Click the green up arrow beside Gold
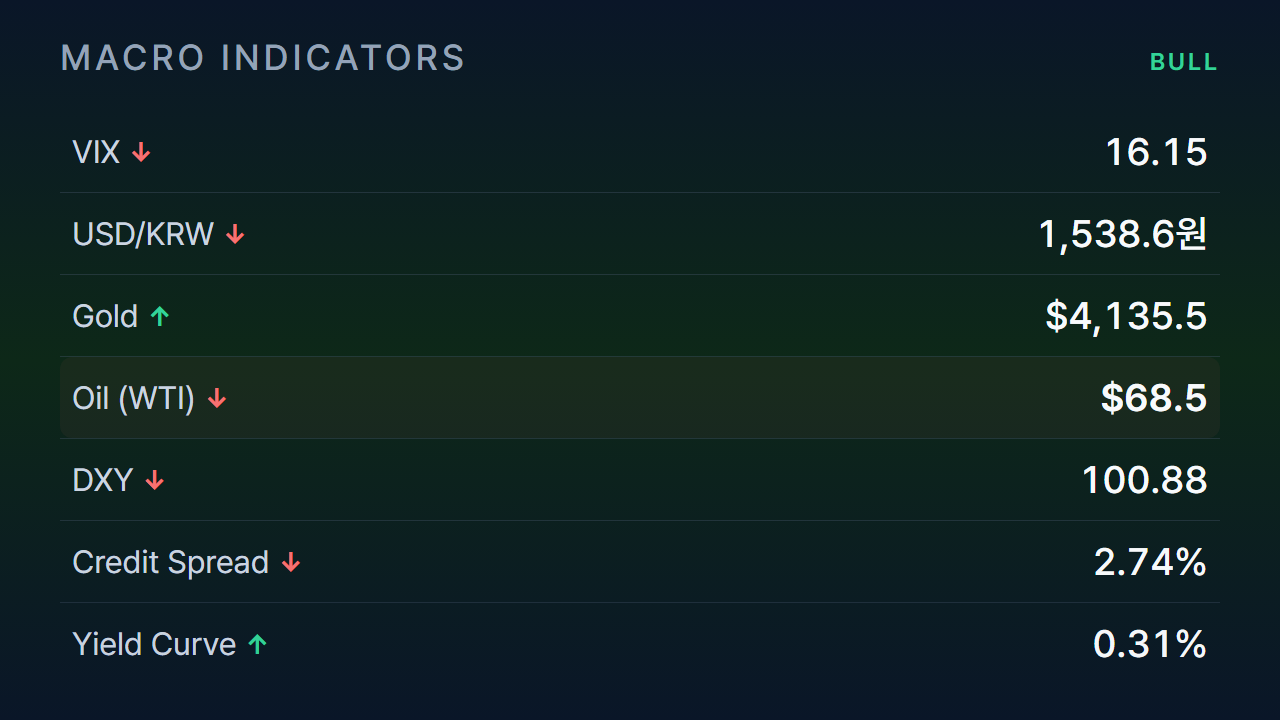The image size is (1280, 720). [x=160, y=316]
